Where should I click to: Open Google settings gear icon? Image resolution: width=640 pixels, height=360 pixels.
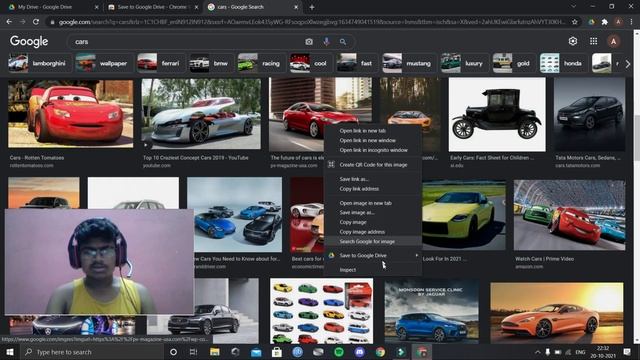tap(573, 41)
